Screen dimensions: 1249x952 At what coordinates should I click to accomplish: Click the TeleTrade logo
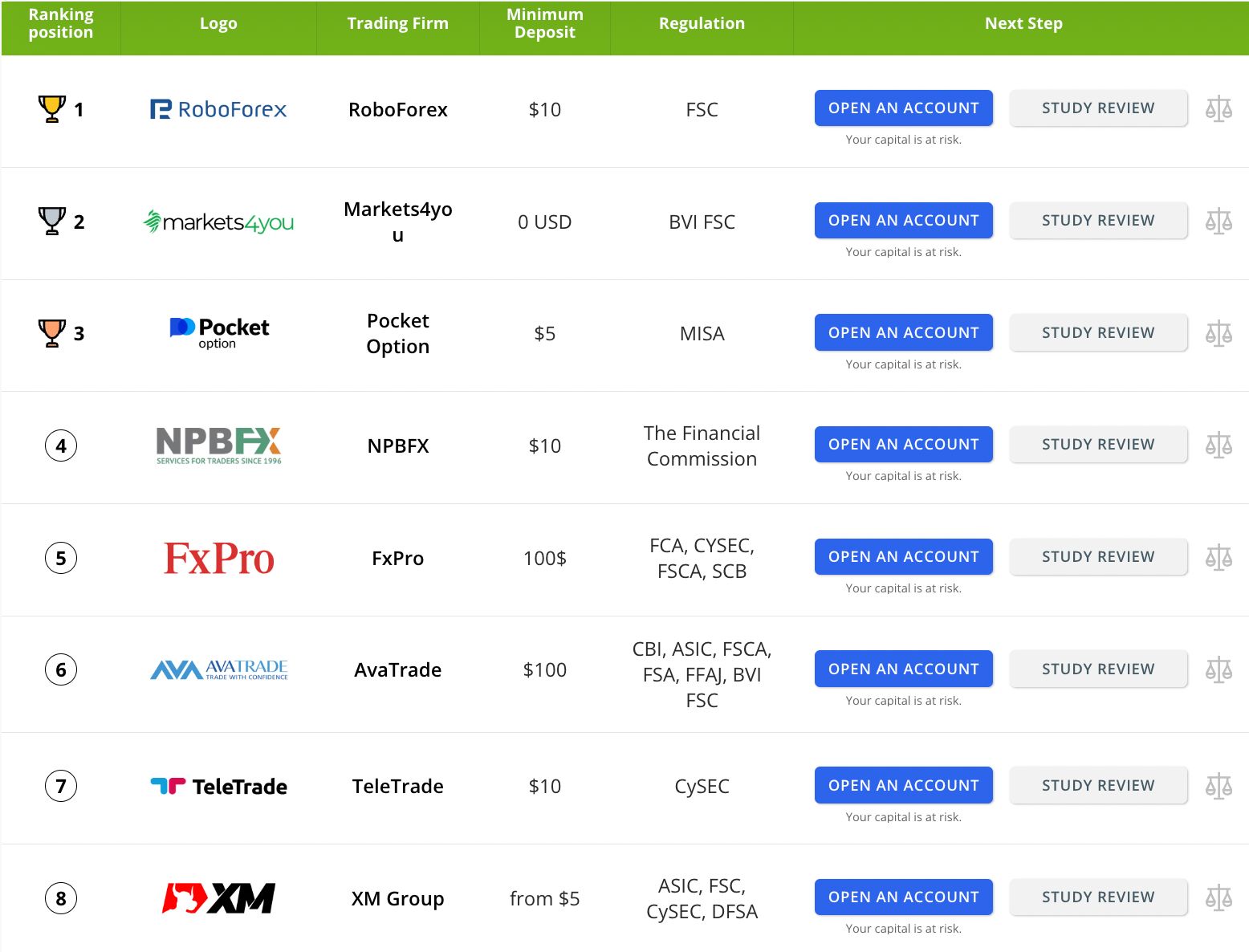tap(218, 786)
